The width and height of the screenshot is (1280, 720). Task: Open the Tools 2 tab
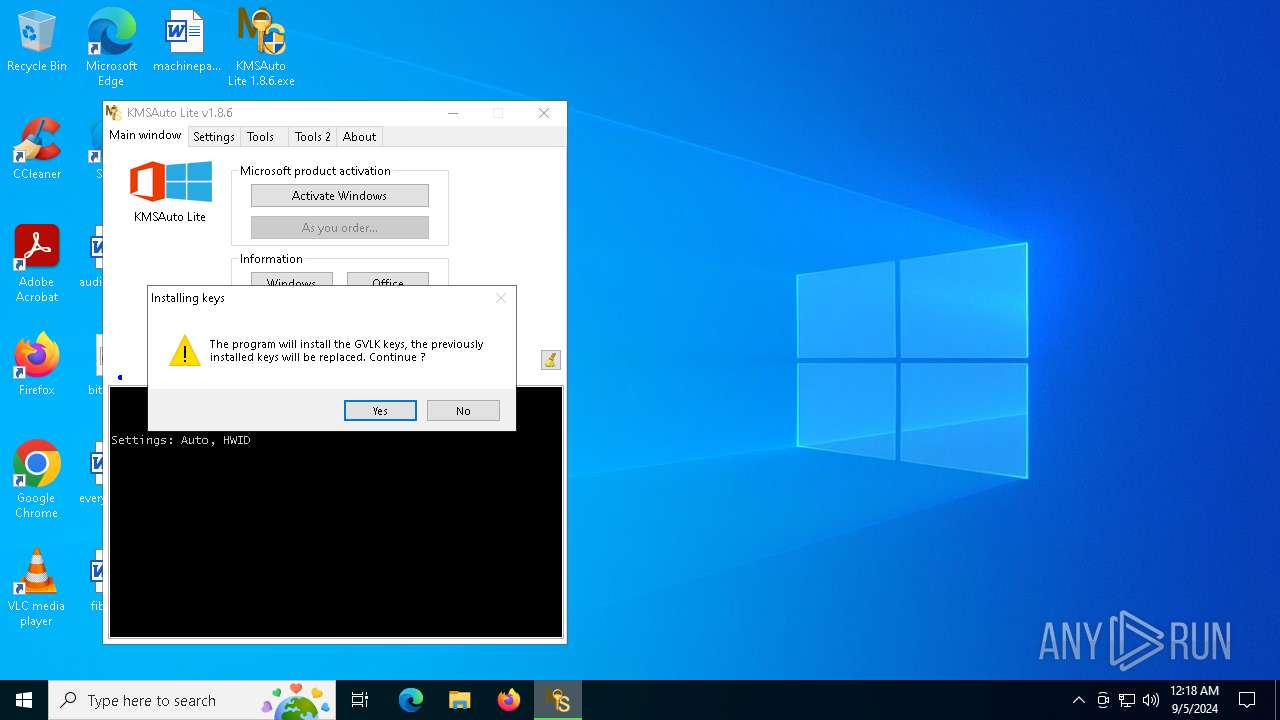pyautogui.click(x=312, y=137)
